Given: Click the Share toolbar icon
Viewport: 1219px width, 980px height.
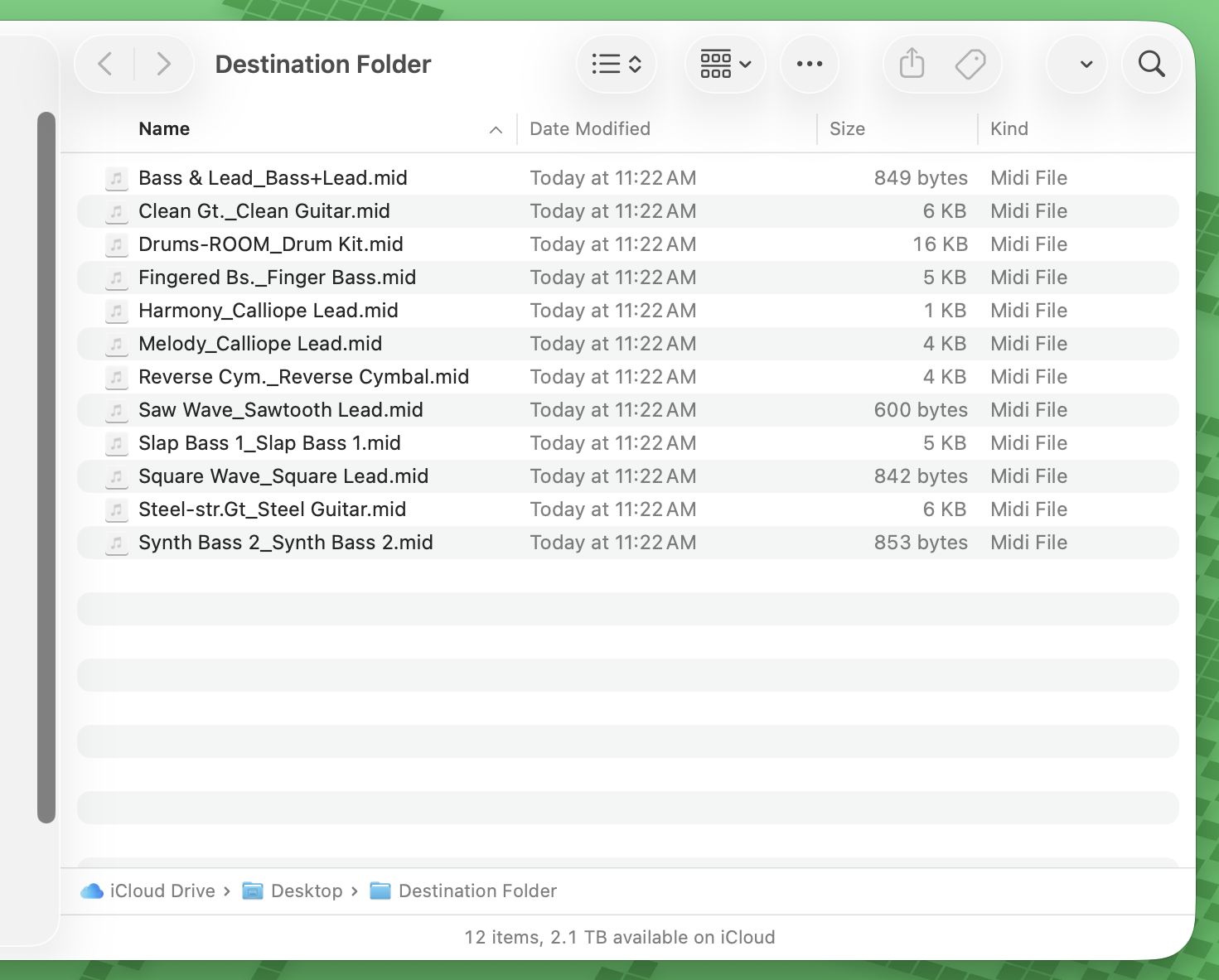Looking at the screenshot, I should click(912, 64).
